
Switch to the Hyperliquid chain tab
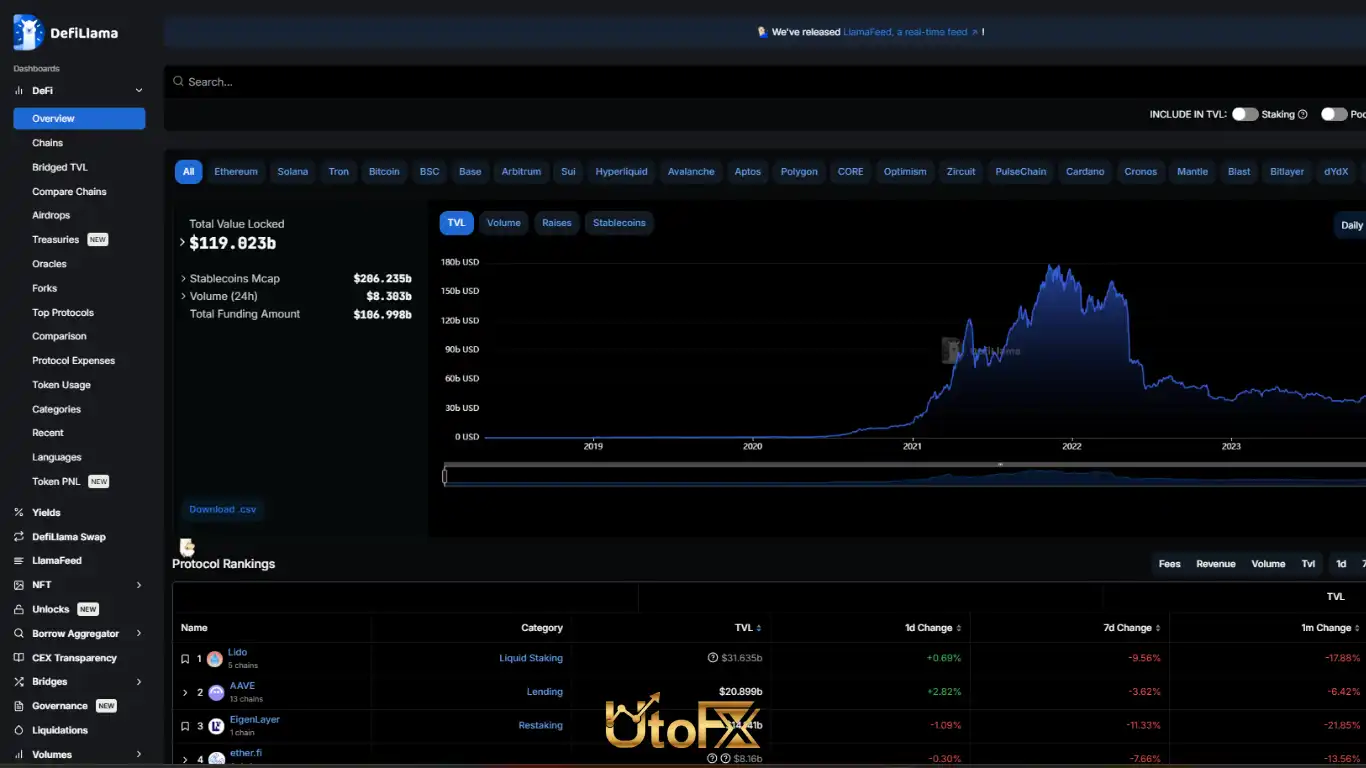(x=622, y=172)
